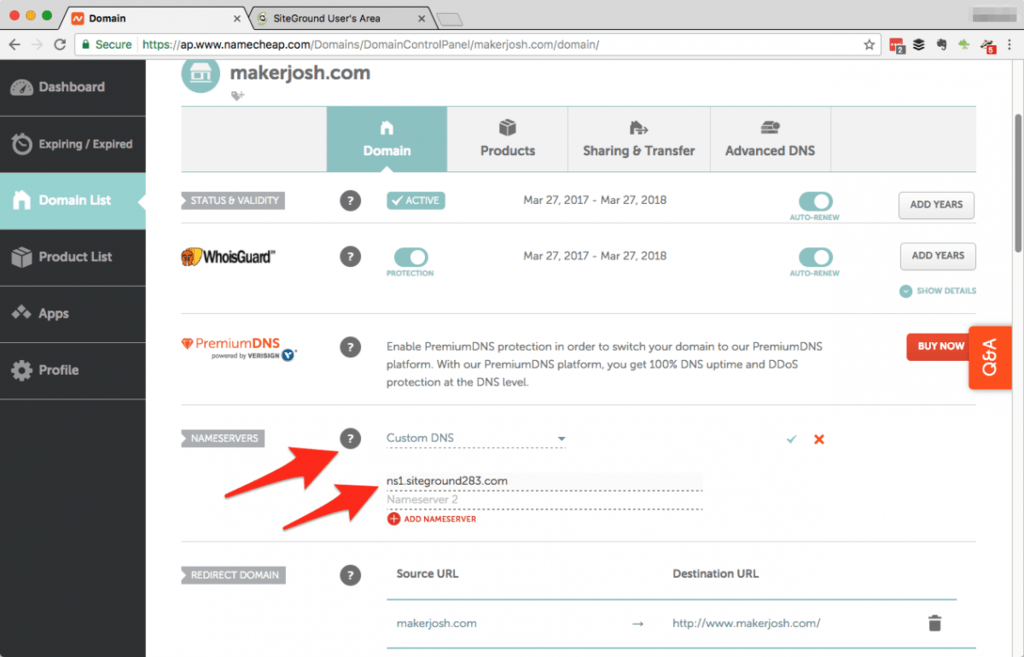This screenshot has height=657, width=1024.
Task: Click the extension icon with red 5 badge
Action: (x=987, y=45)
